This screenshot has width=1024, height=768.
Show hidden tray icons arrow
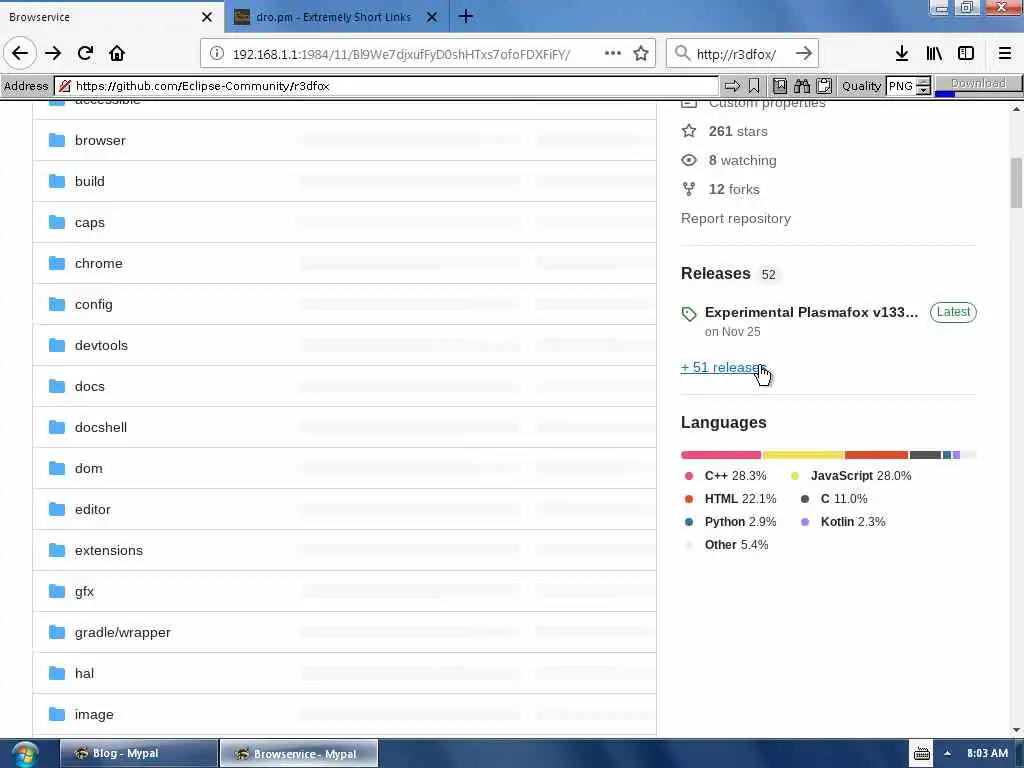[947, 754]
